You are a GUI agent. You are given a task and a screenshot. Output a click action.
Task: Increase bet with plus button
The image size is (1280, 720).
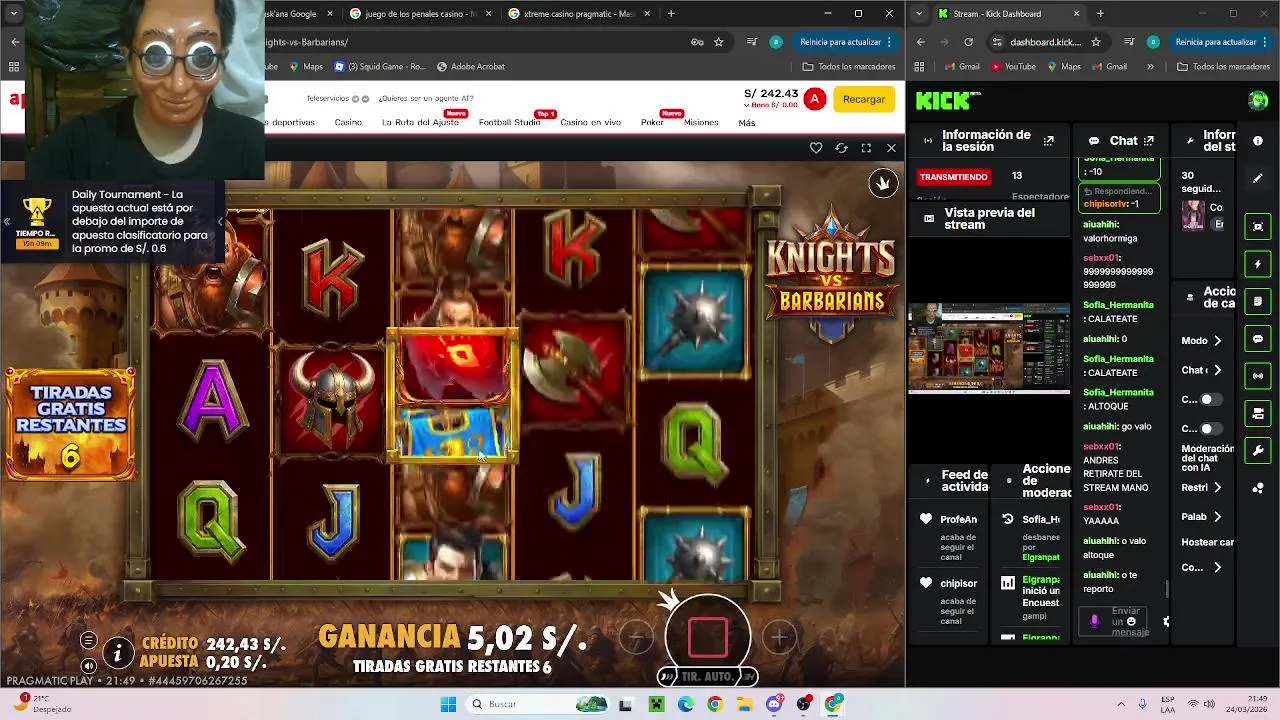[779, 636]
